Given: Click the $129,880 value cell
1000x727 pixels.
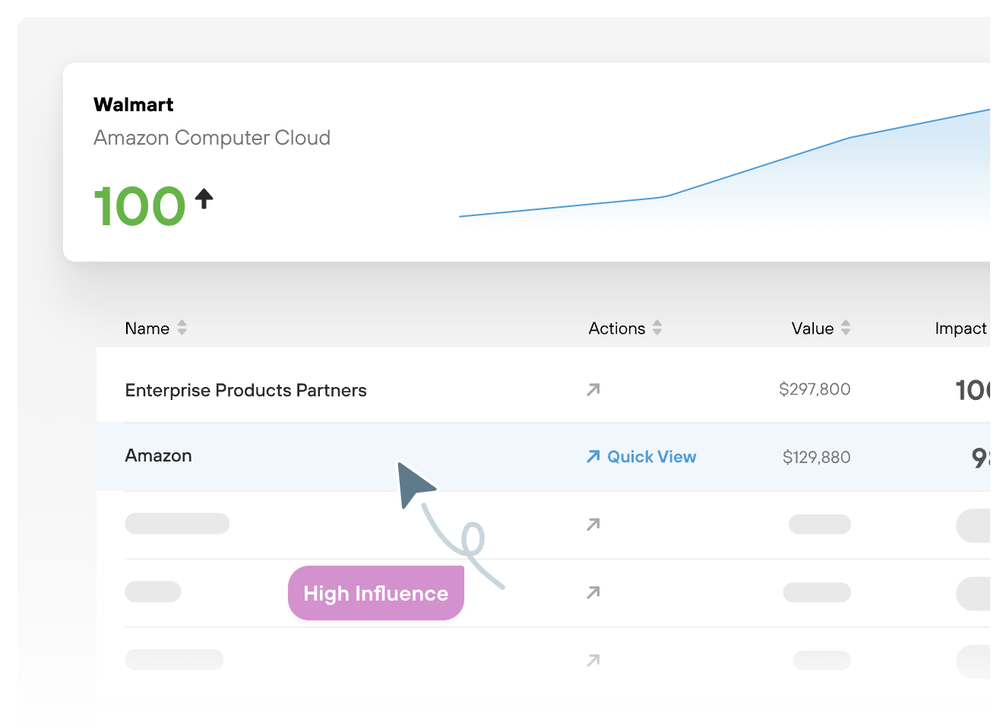Looking at the screenshot, I should (x=816, y=457).
